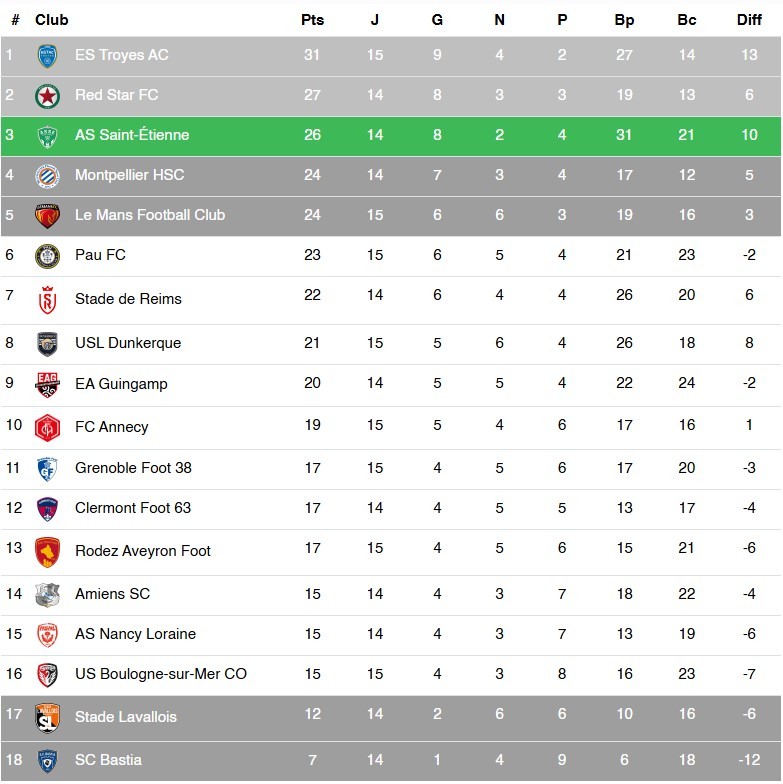Click the Club column header
This screenshot has height=784, width=783.
coord(52,20)
